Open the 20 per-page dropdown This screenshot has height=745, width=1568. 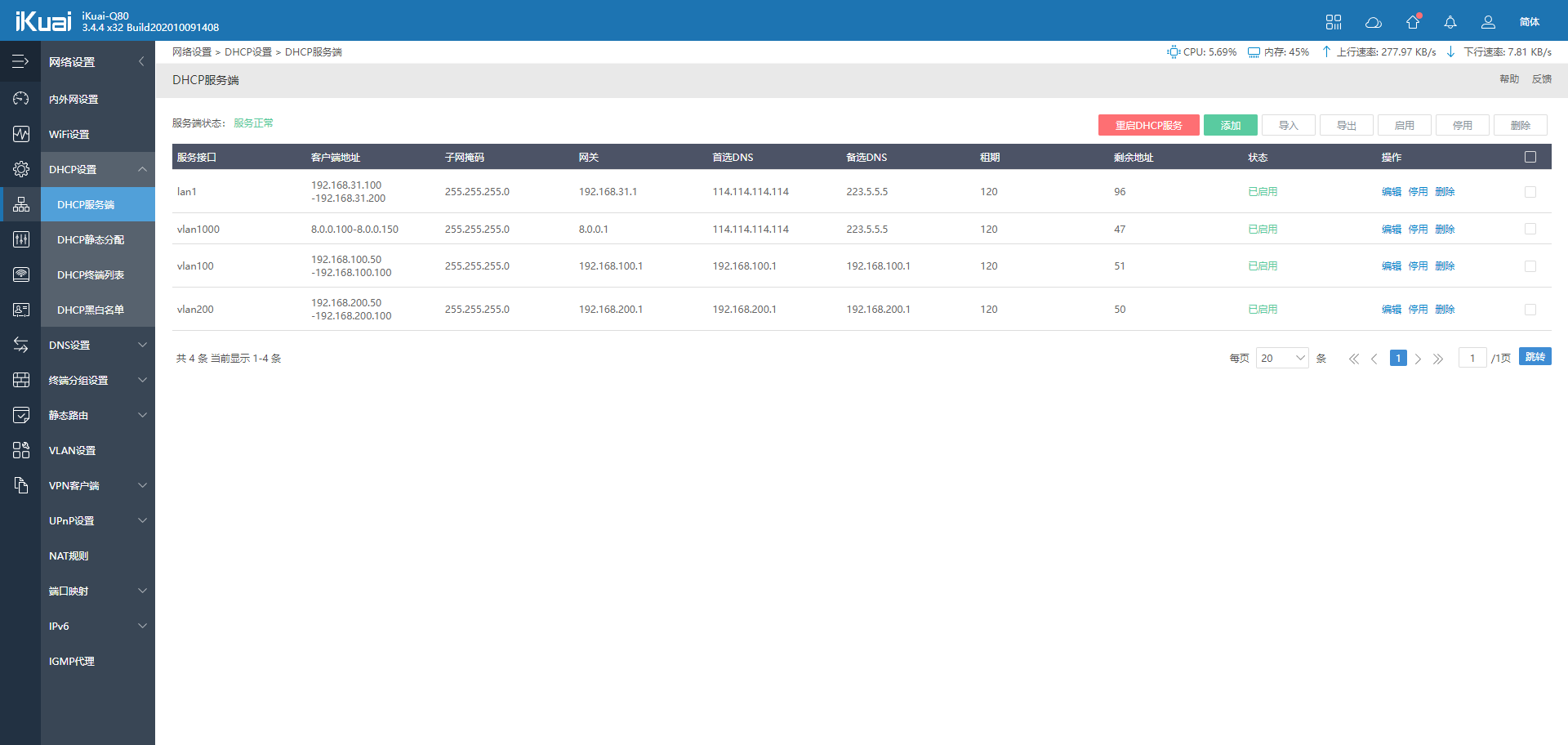point(1282,358)
